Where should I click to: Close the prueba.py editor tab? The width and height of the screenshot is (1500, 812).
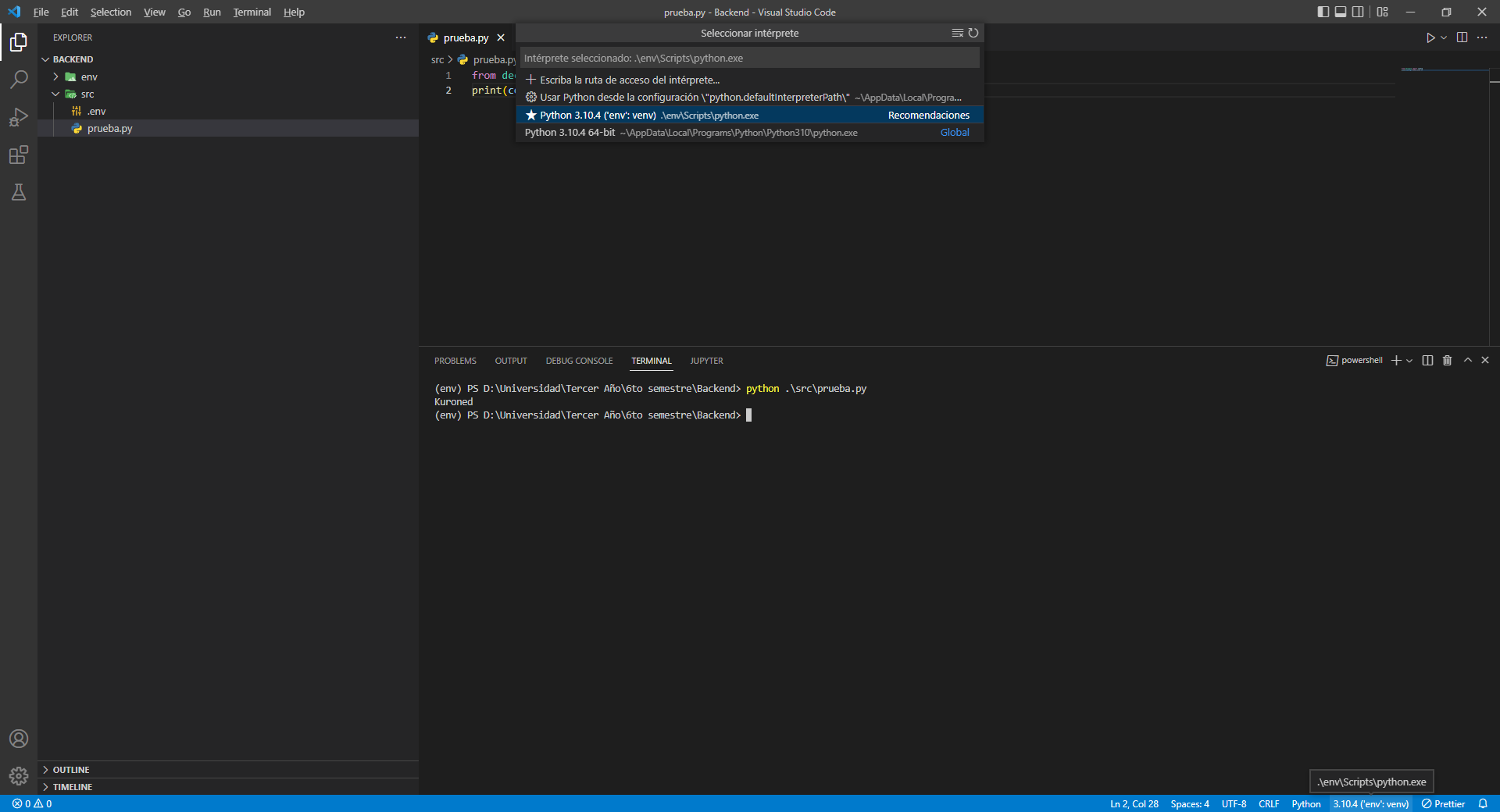click(x=501, y=37)
